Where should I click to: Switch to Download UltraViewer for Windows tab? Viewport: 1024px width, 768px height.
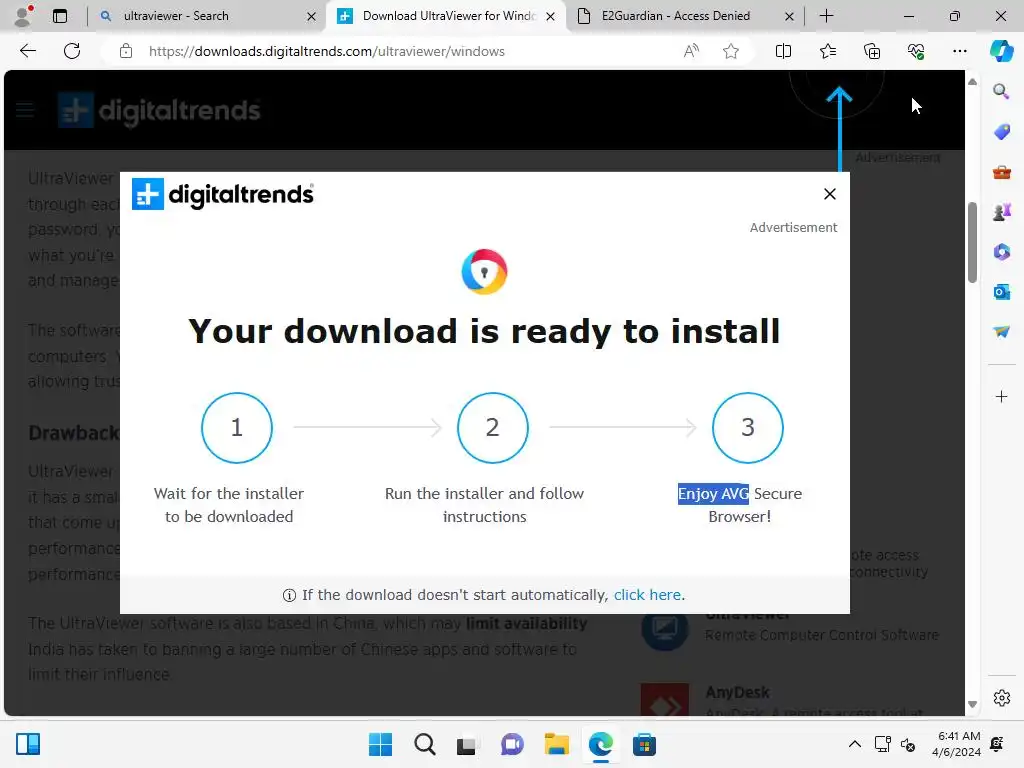pyautogui.click(x=449, y=16)
